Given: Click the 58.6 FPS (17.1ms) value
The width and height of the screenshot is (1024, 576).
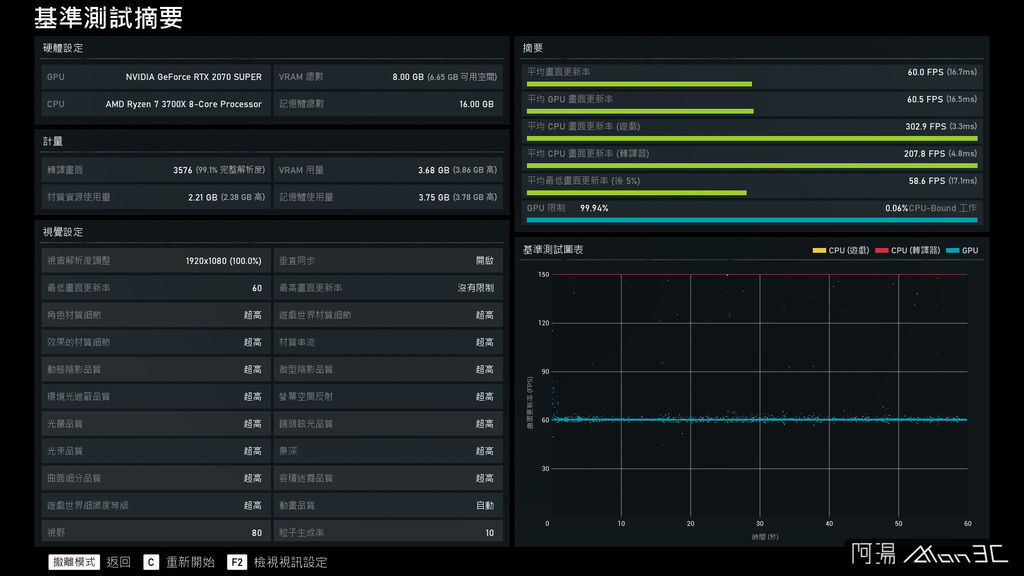Looking at the screenshot, I should pyautogui.click(x=942, y=181).
